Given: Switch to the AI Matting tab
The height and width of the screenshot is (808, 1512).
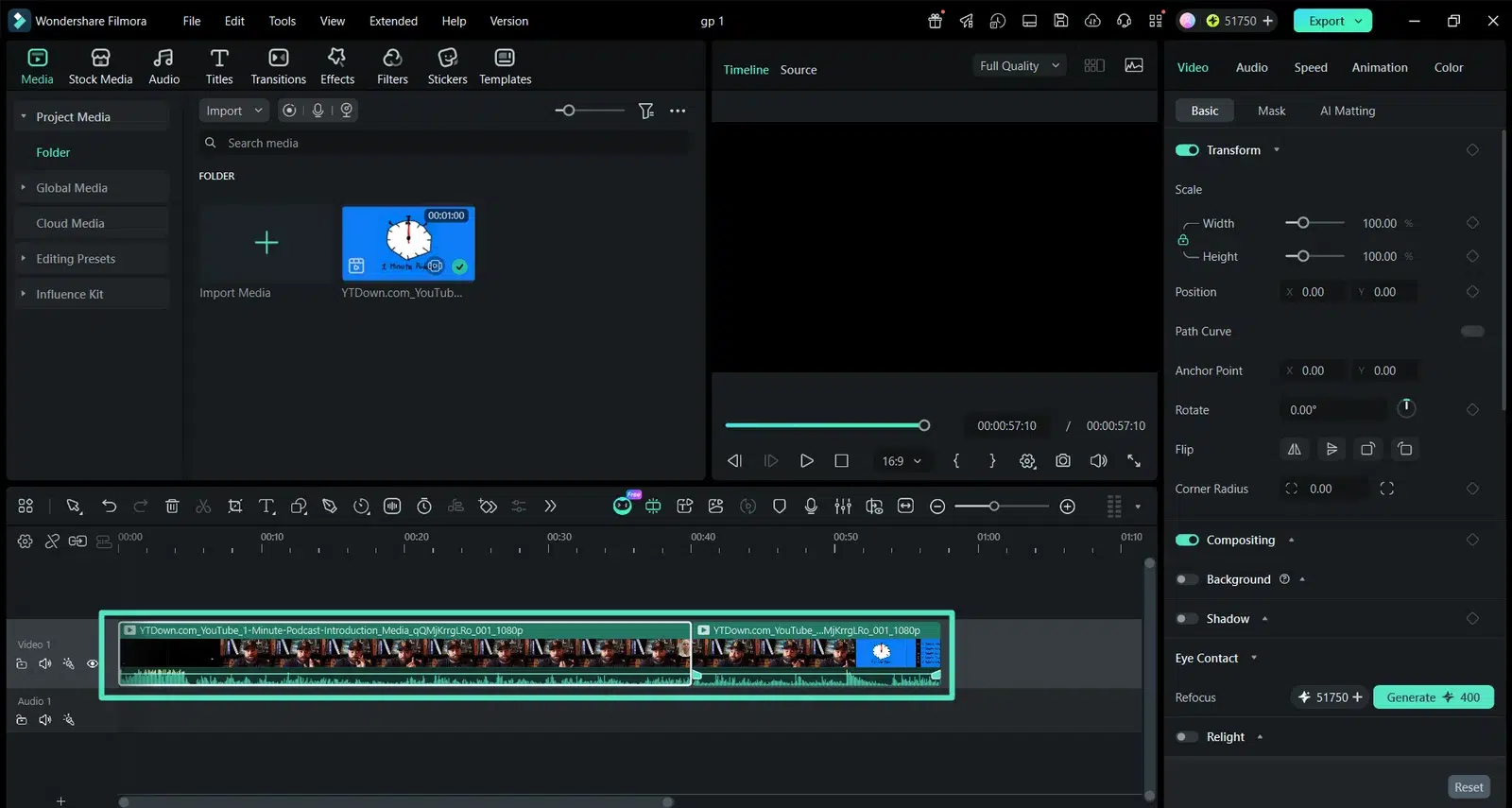Looking at the screenshot, I should click(1348, 111).
